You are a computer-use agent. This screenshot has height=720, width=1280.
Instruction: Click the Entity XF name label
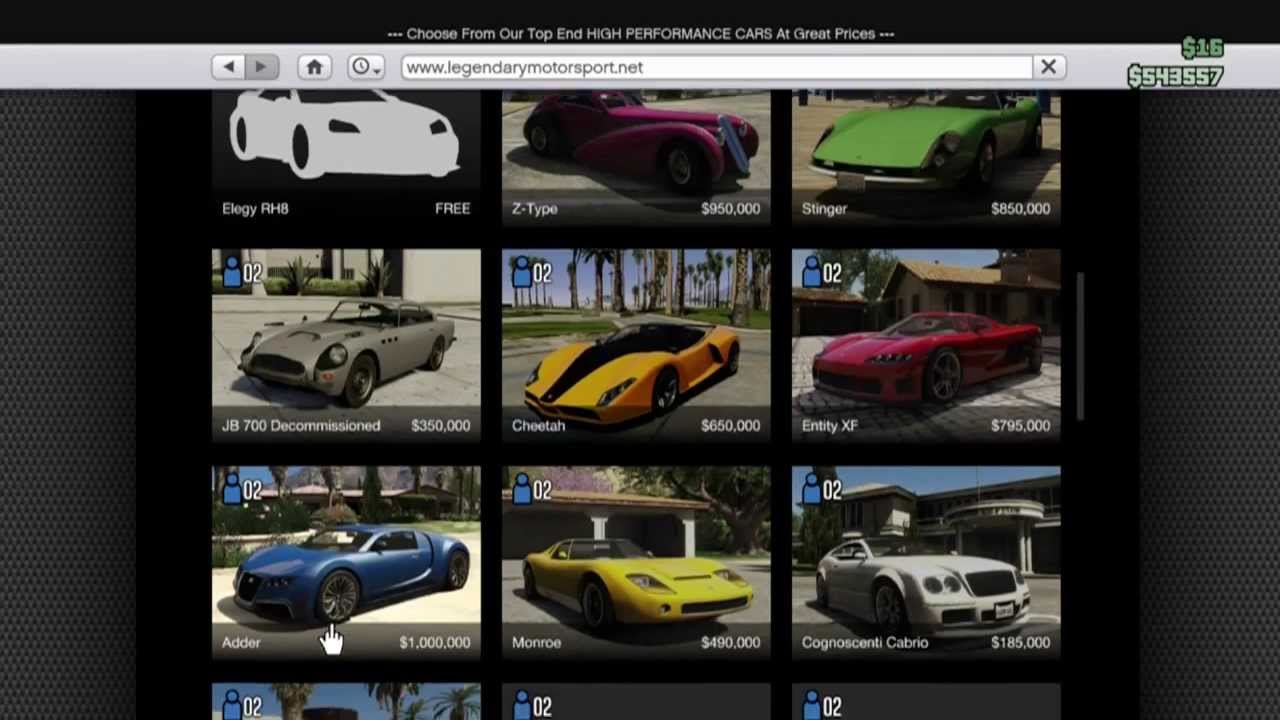pyautogui.click(x=829, y=426)
